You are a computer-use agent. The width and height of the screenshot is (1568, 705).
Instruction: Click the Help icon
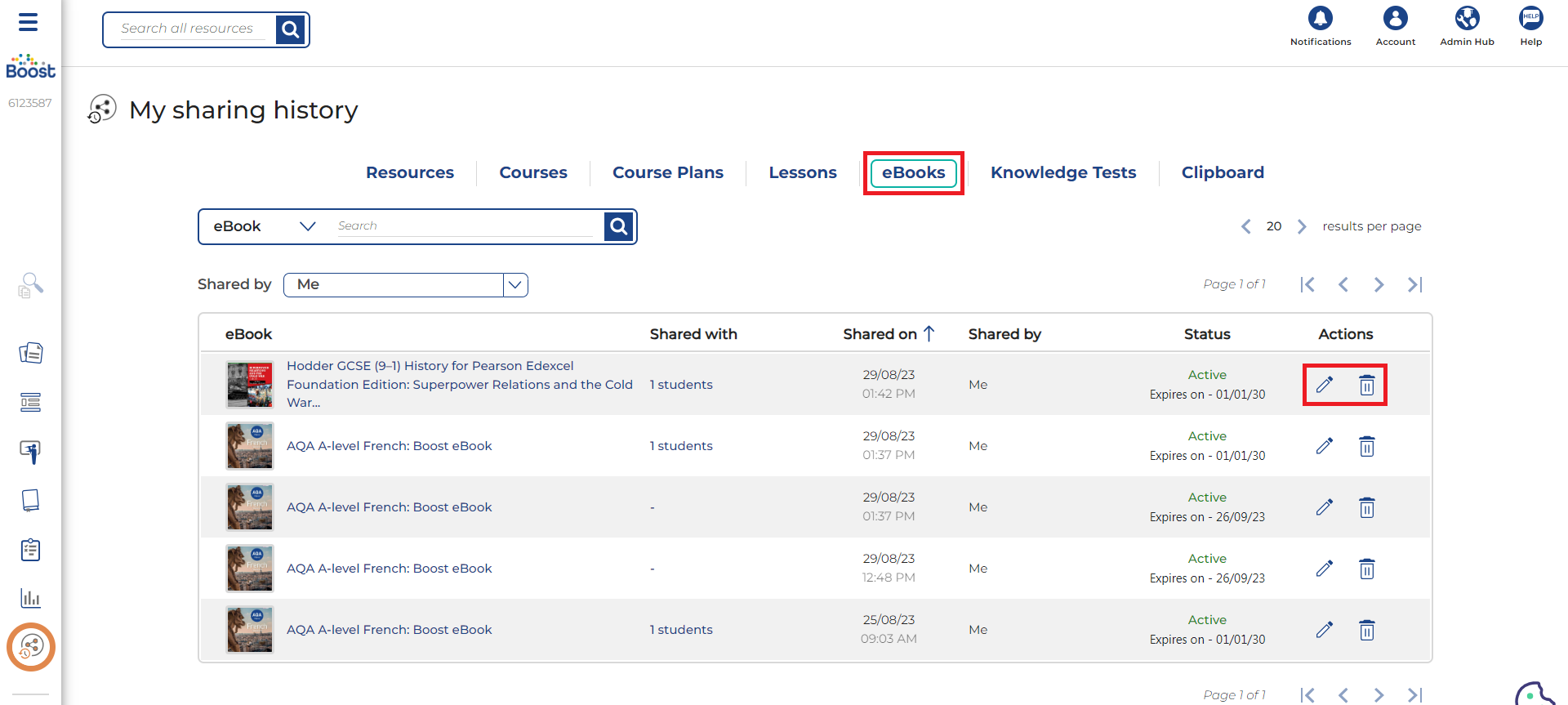[x=1530, y=19]
